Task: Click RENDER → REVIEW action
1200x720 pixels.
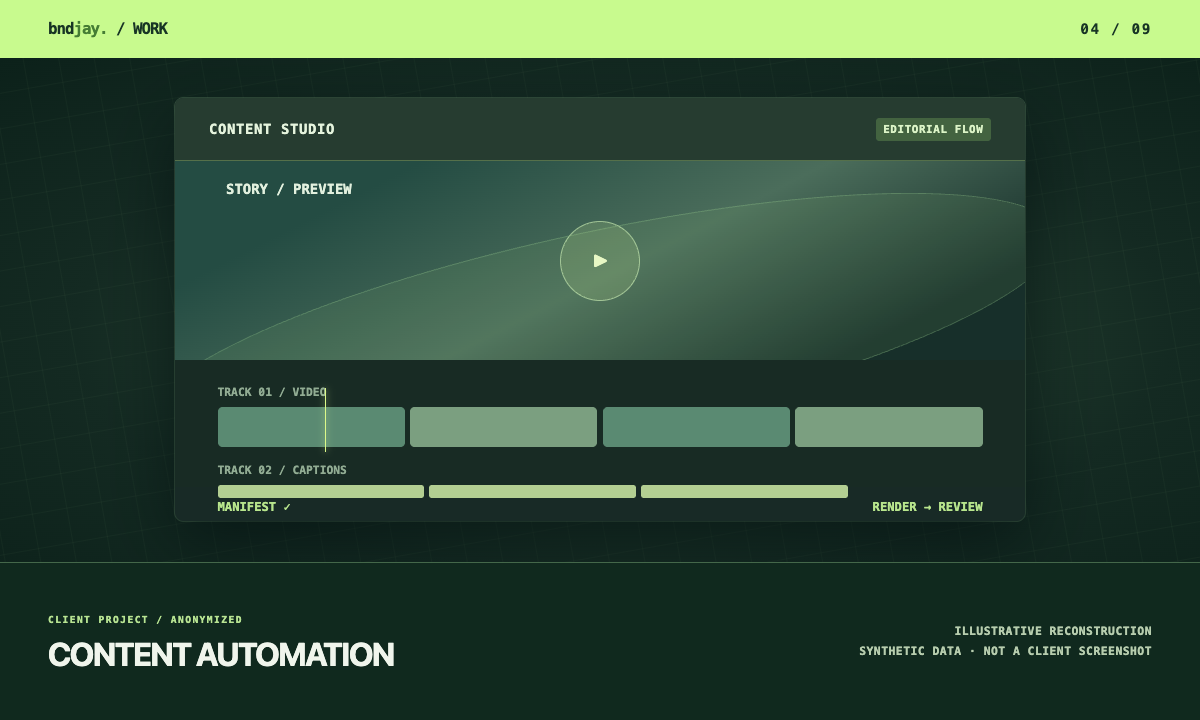Action: [x=927, y=507]
